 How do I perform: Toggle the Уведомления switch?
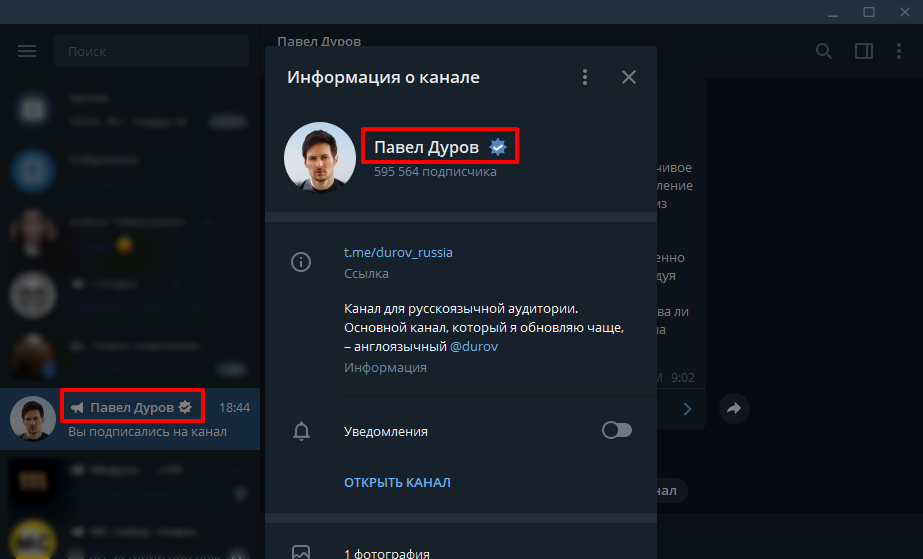pyautogui.click(x=617, y=431)
